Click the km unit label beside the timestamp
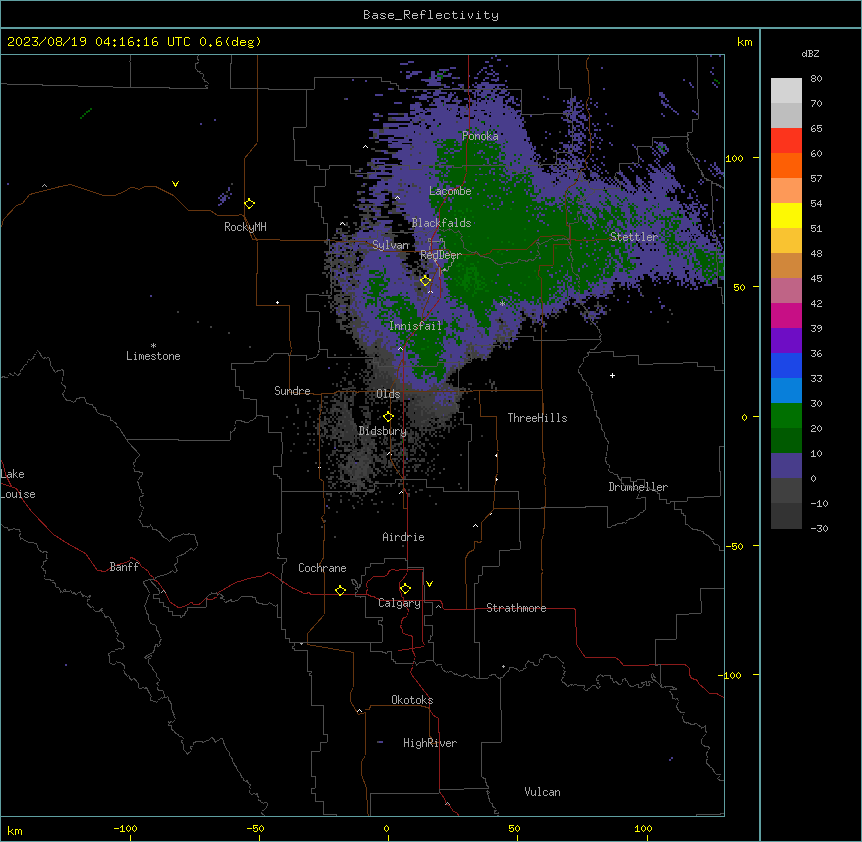The width and height of the screenshot is (862, 842). pyautogui.click(x=745, y=42)
